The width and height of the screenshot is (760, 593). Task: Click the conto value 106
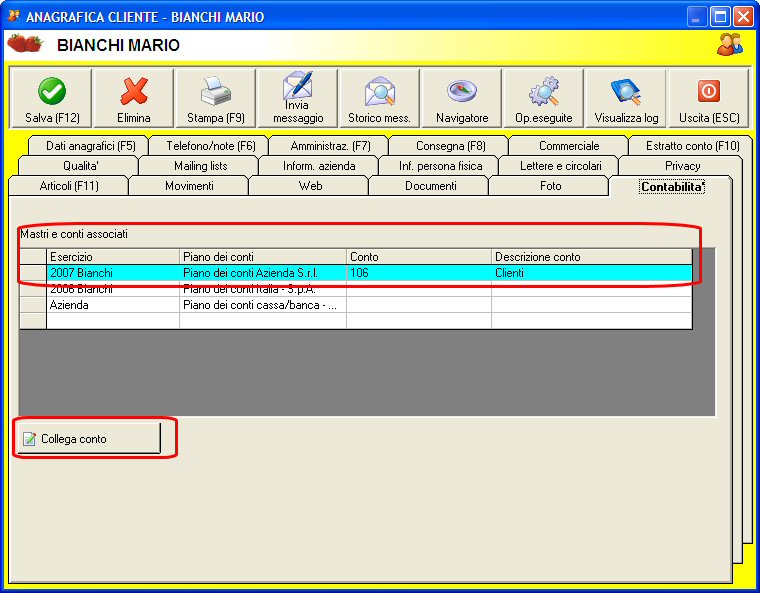pos(419,272)
